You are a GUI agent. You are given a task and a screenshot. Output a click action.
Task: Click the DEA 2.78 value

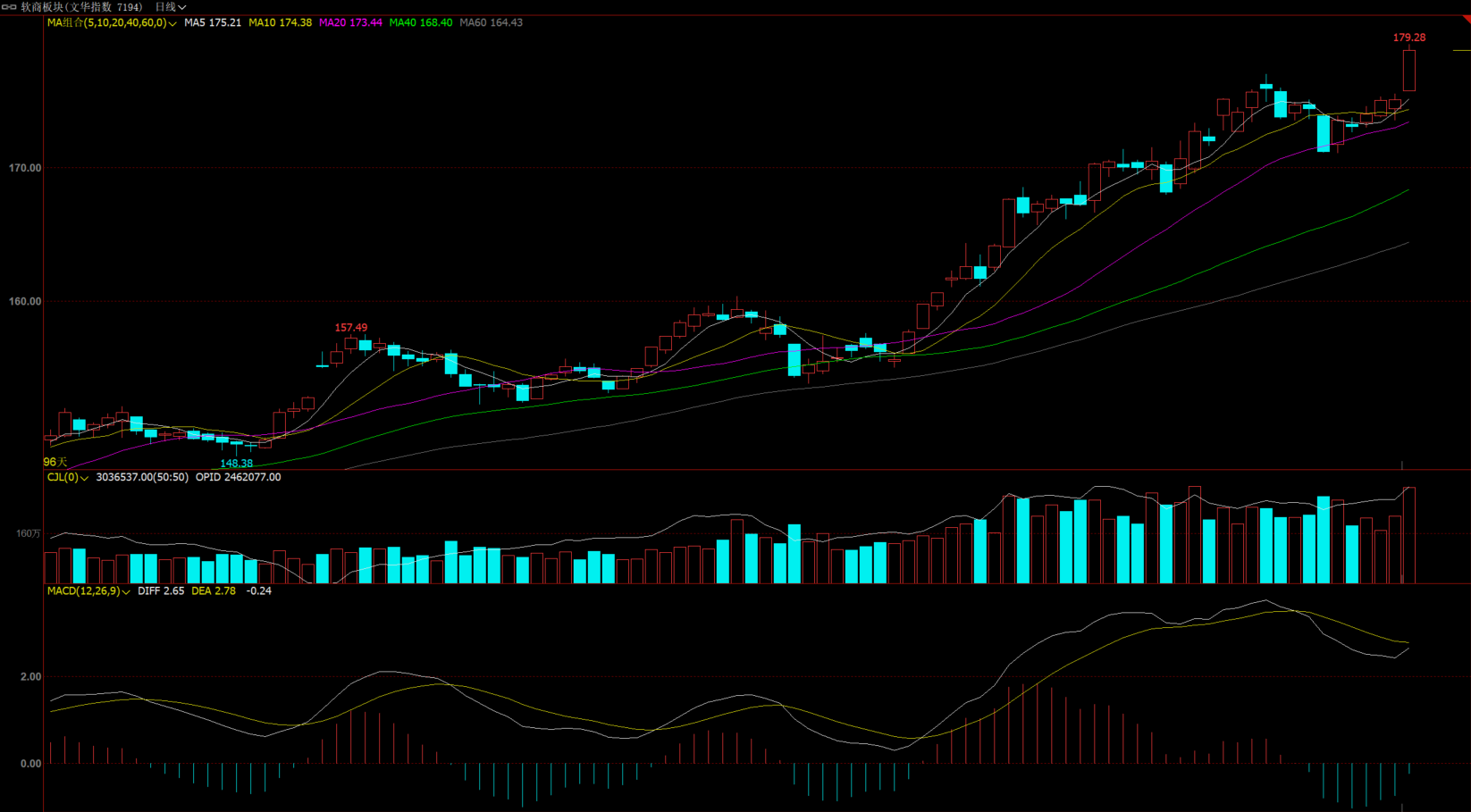point(214,591)
